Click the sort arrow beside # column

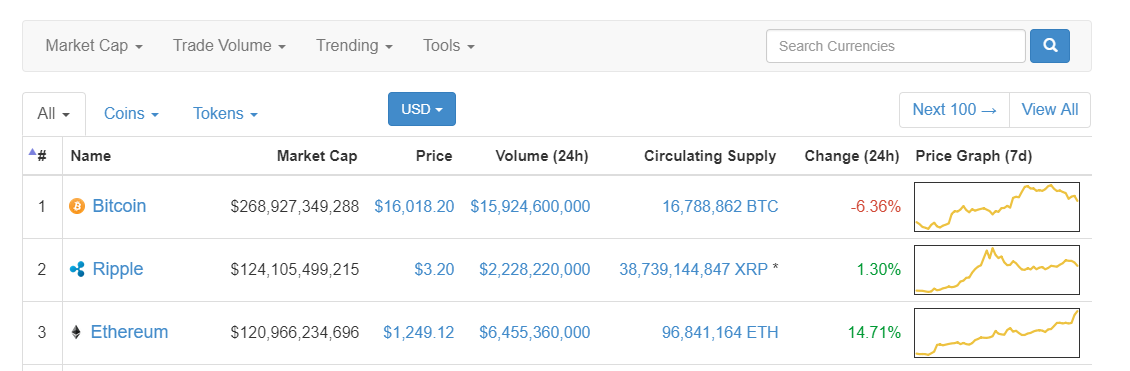[x=32, y=152]
